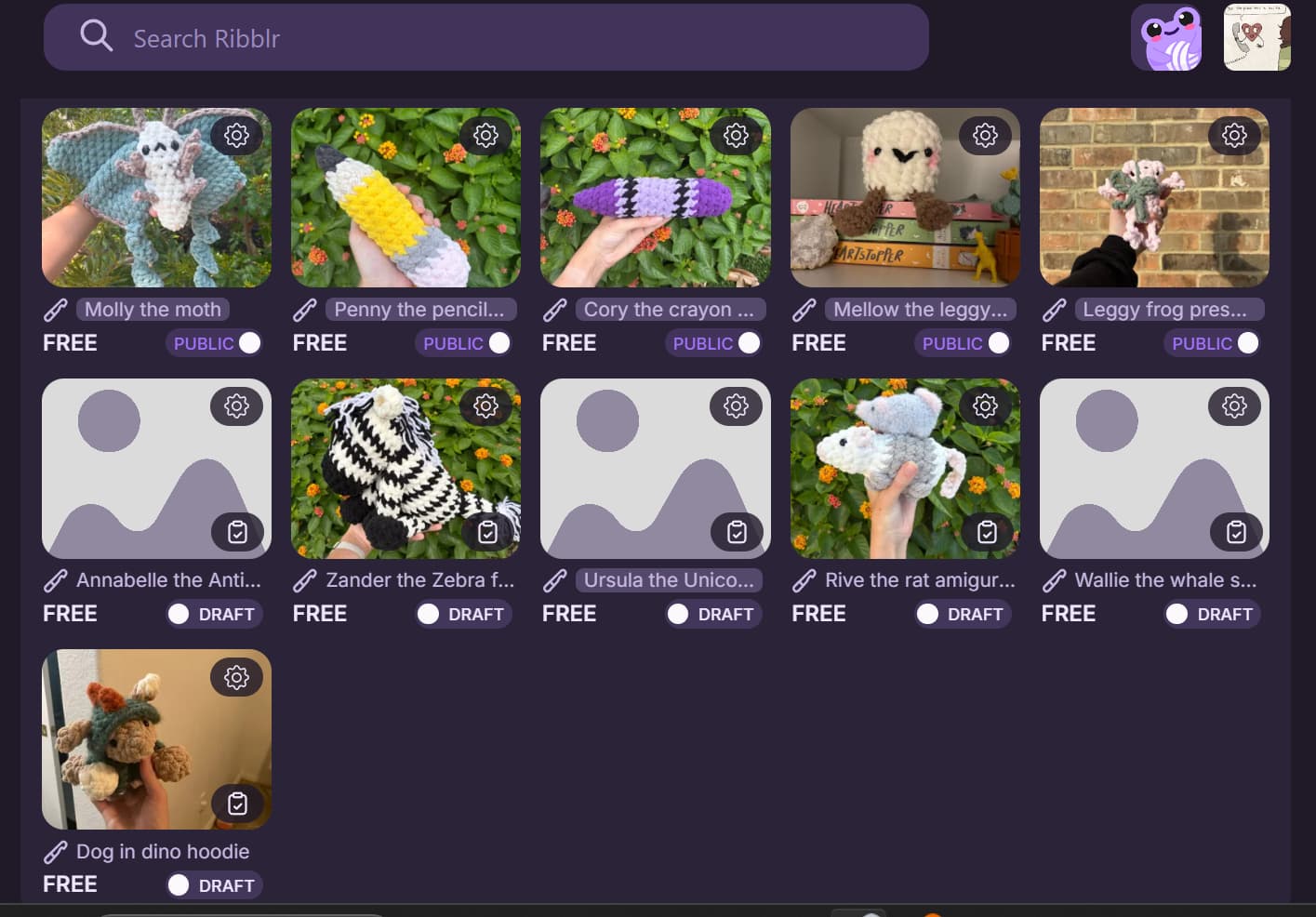Focus the Search Ribblr field
This screenshot has height=917, width=1316.
point(485,37)
